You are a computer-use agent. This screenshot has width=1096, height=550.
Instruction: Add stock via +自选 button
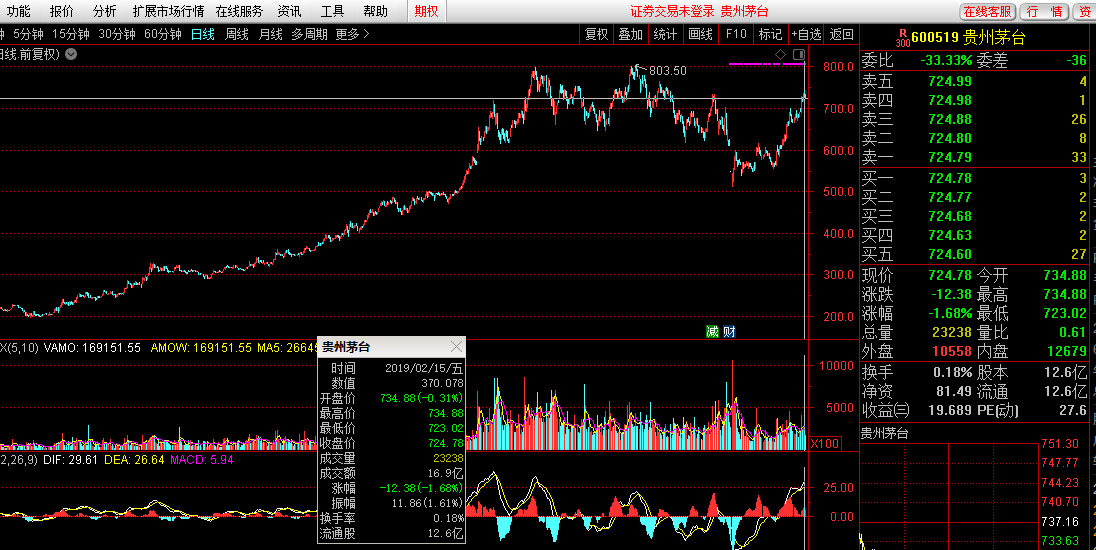(x=806, y=34)
